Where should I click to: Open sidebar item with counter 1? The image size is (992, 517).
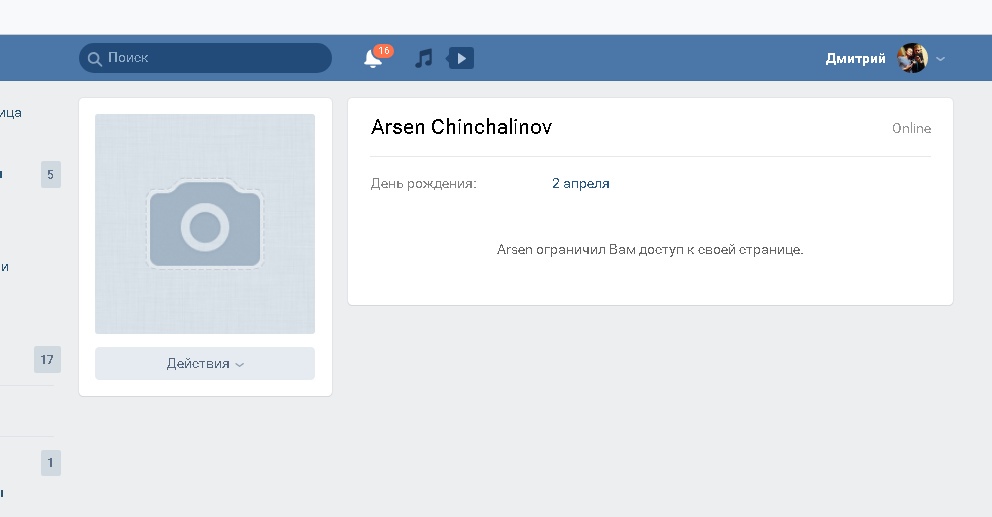[x=50, y=463]
